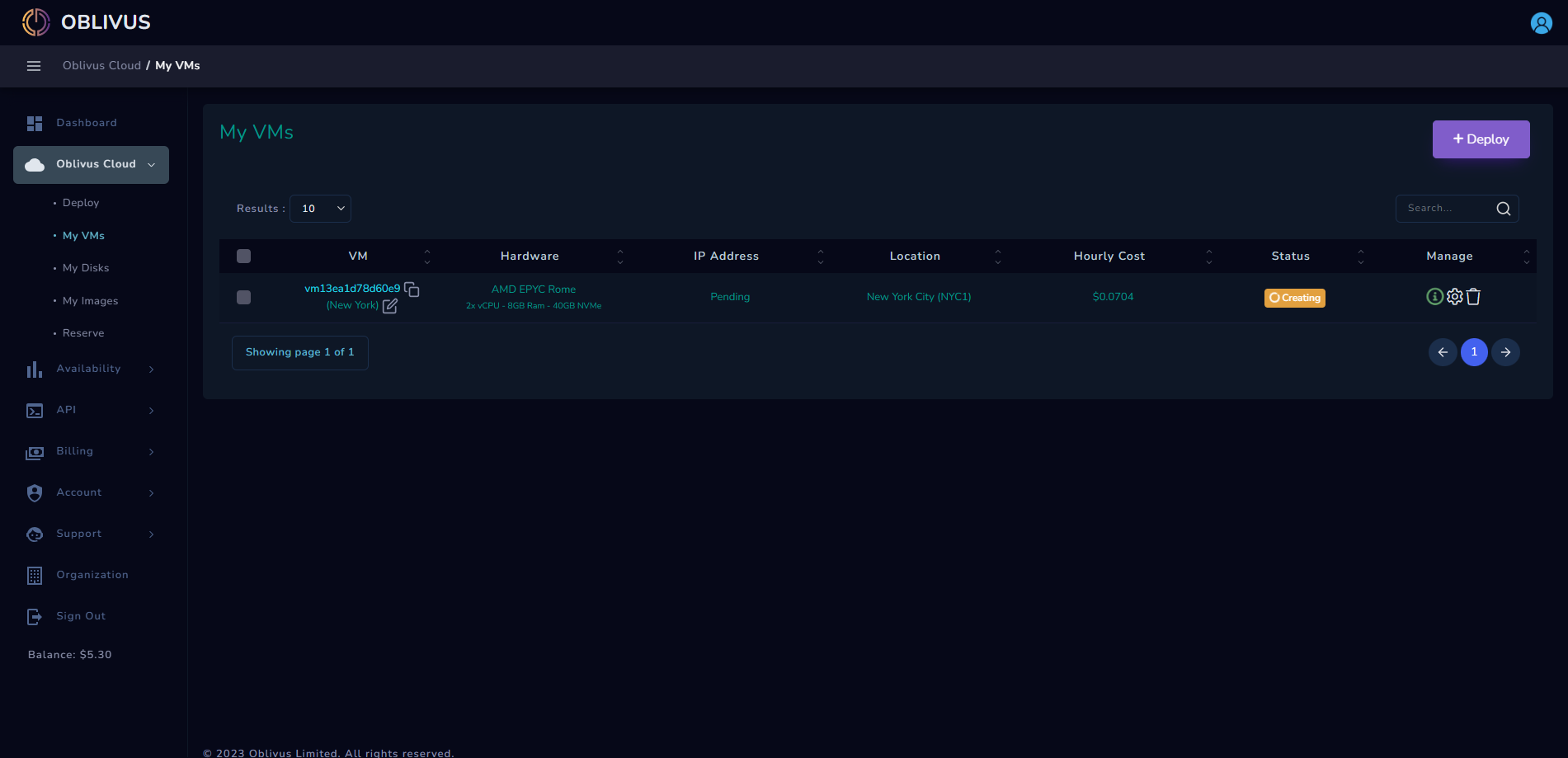Click the search magnifier icon
The width and height of the screenshot is (1568, 758).
1504,209
